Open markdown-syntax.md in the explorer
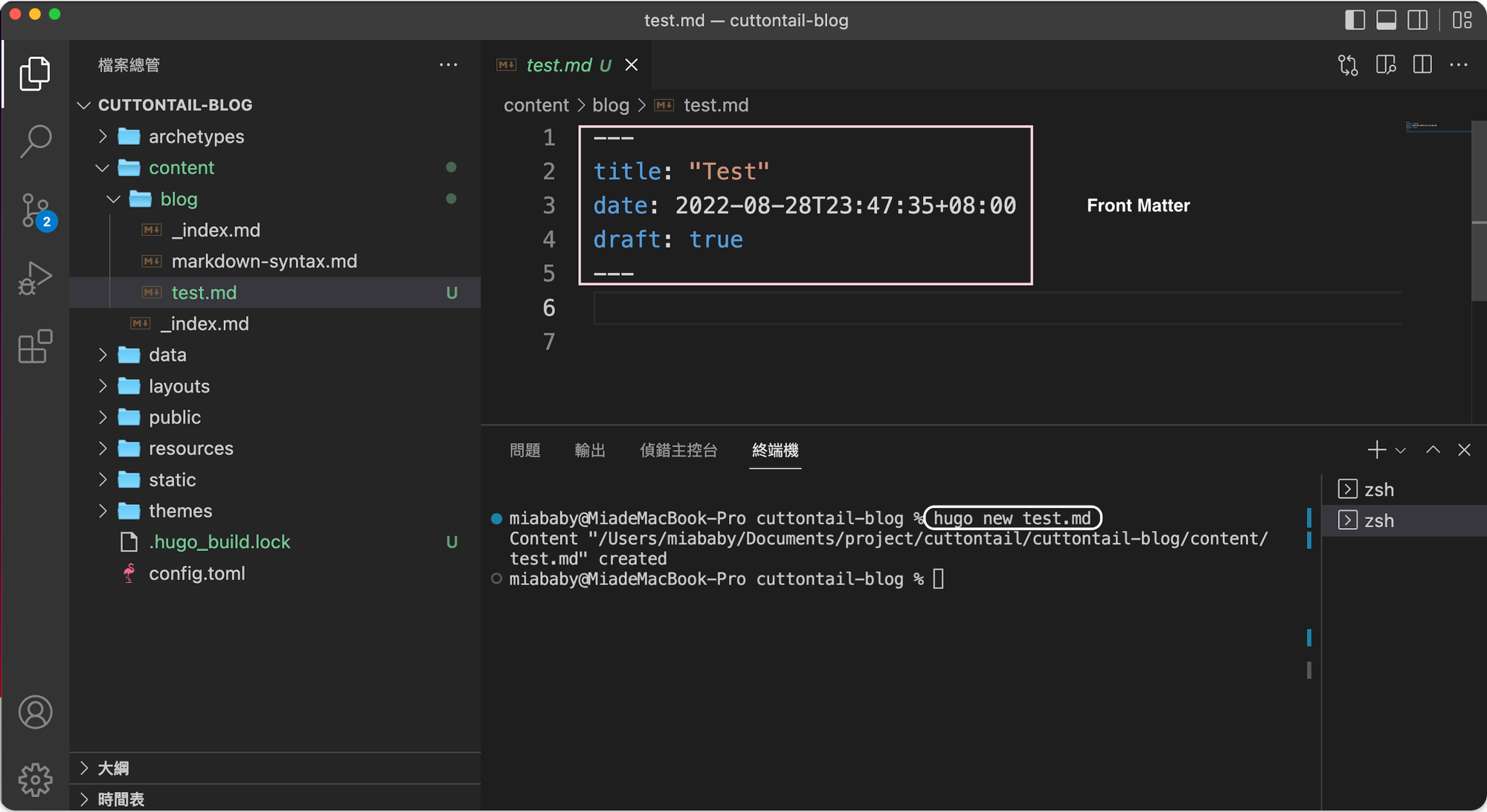 264,262
